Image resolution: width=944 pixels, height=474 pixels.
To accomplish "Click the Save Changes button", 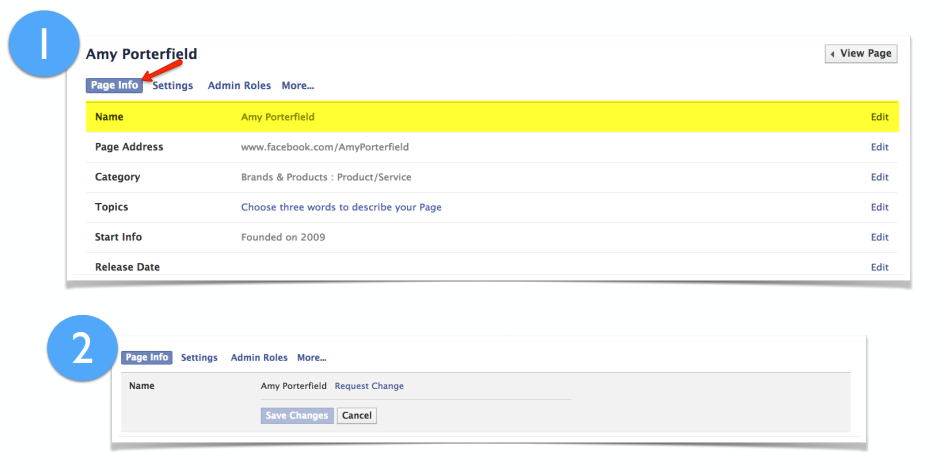I will 297,416.
